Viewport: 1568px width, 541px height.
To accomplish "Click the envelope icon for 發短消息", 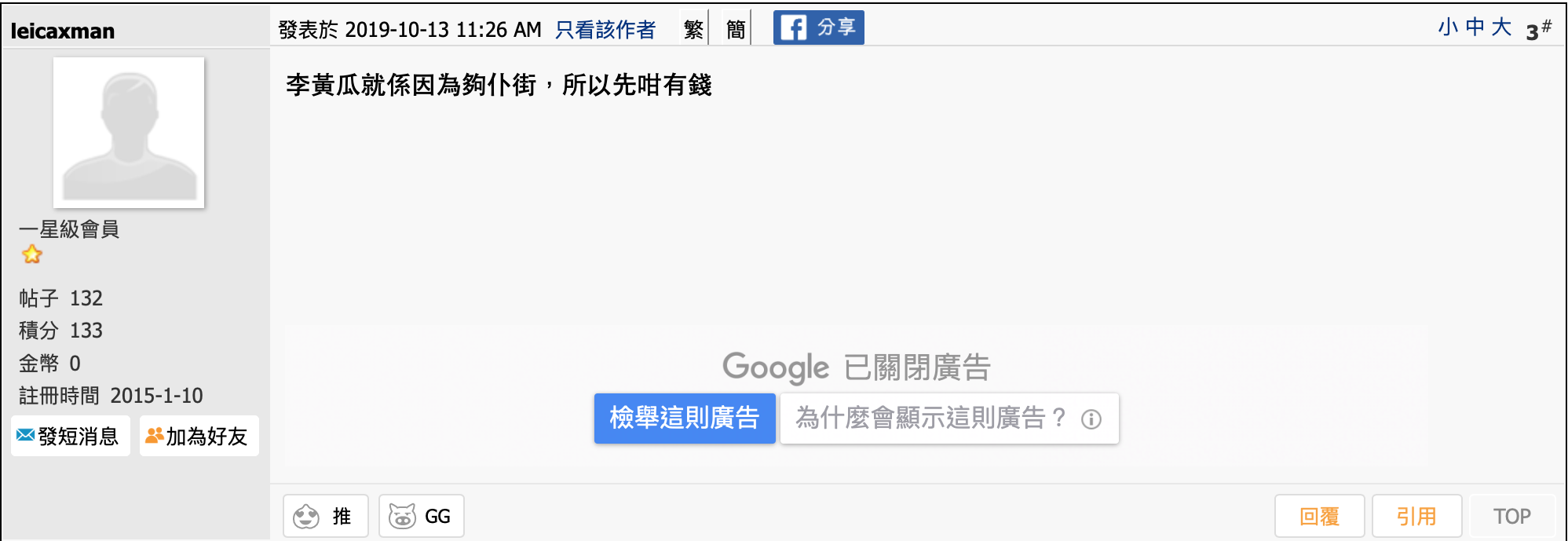I will (25, 435).
